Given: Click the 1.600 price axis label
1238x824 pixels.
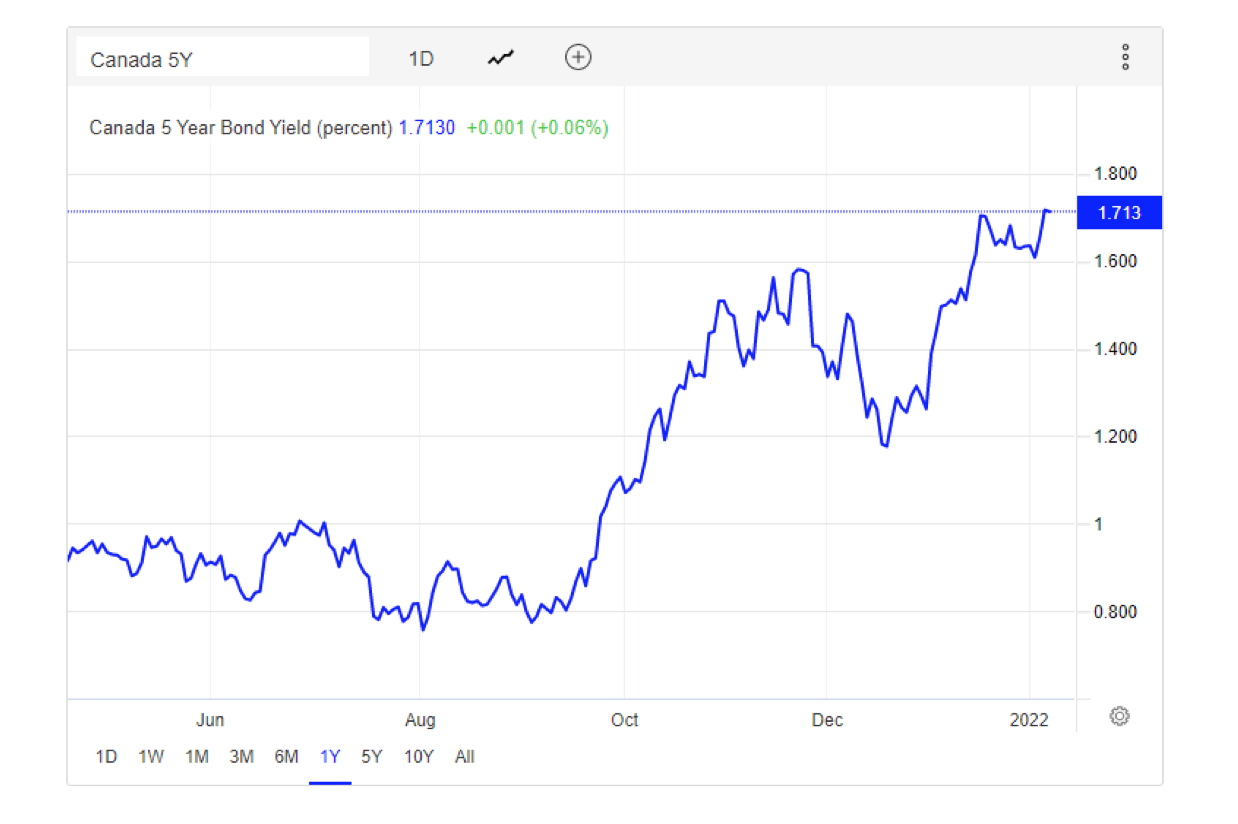Looking at the screenshot, I should (x=1116, y=261).
